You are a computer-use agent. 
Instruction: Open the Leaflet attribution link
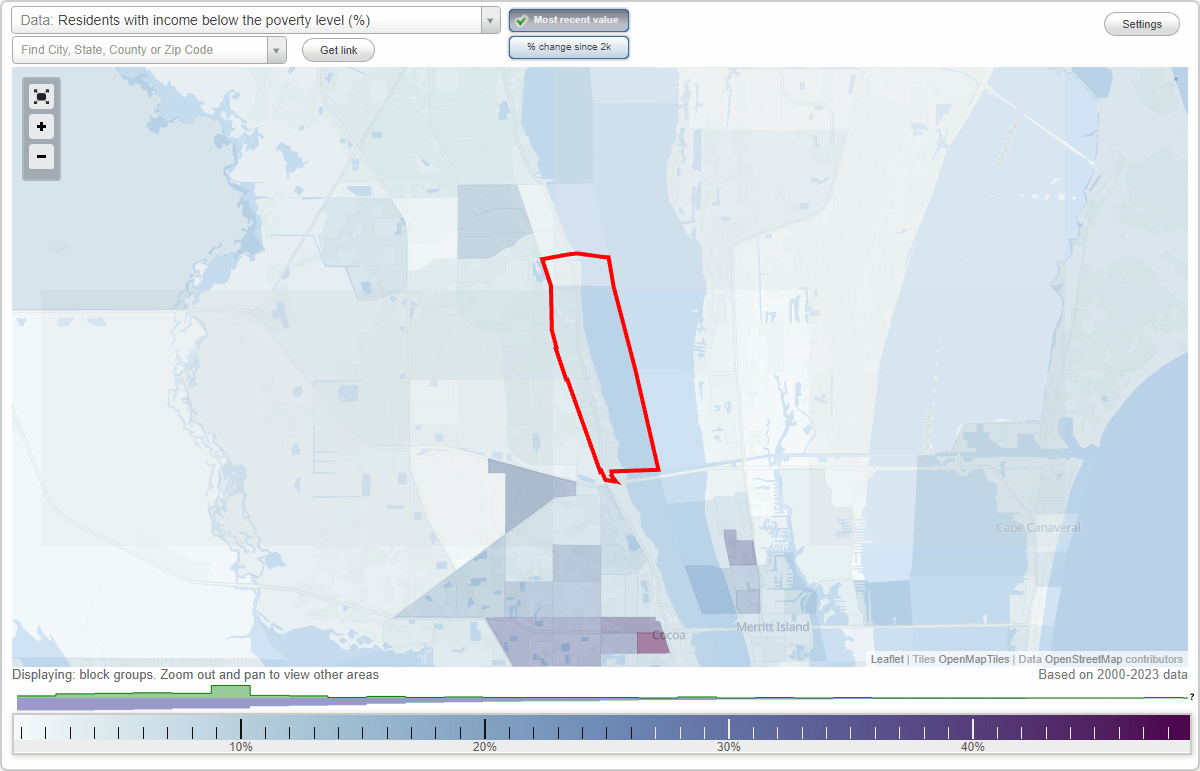pyautogui.click(x=886, y=659)
